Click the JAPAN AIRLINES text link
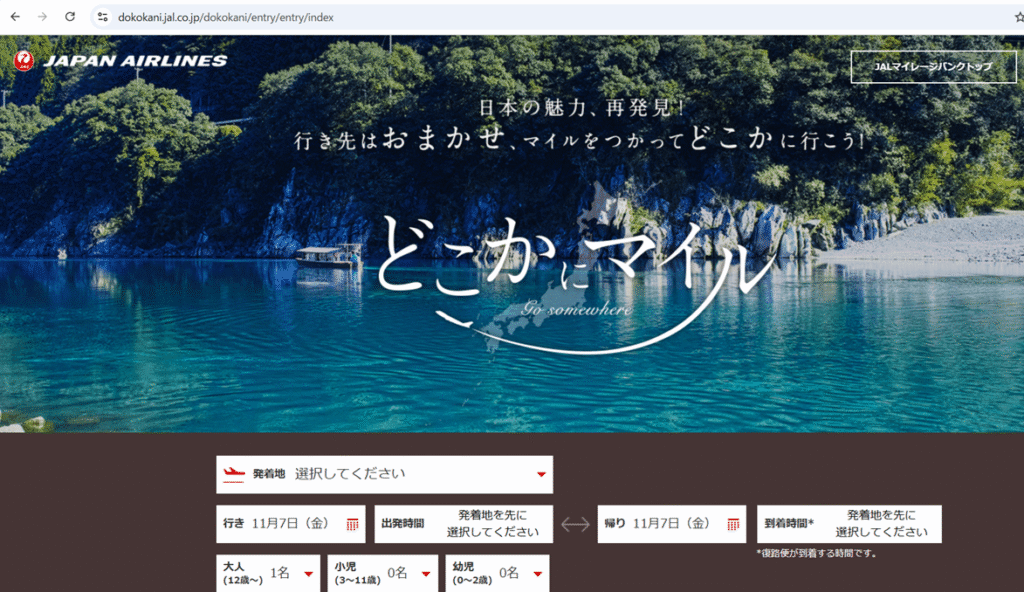The width and height of the screenshot is (1024, 592). (x=135, y=61)
